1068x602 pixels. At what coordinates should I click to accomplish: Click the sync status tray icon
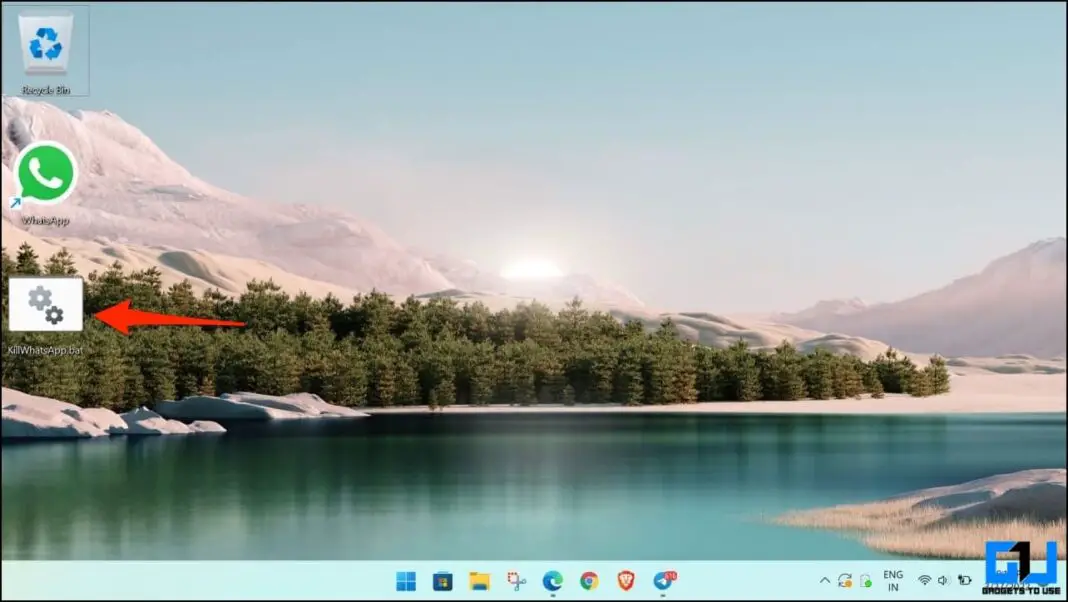pyautogui.click(x=844, y=579)
